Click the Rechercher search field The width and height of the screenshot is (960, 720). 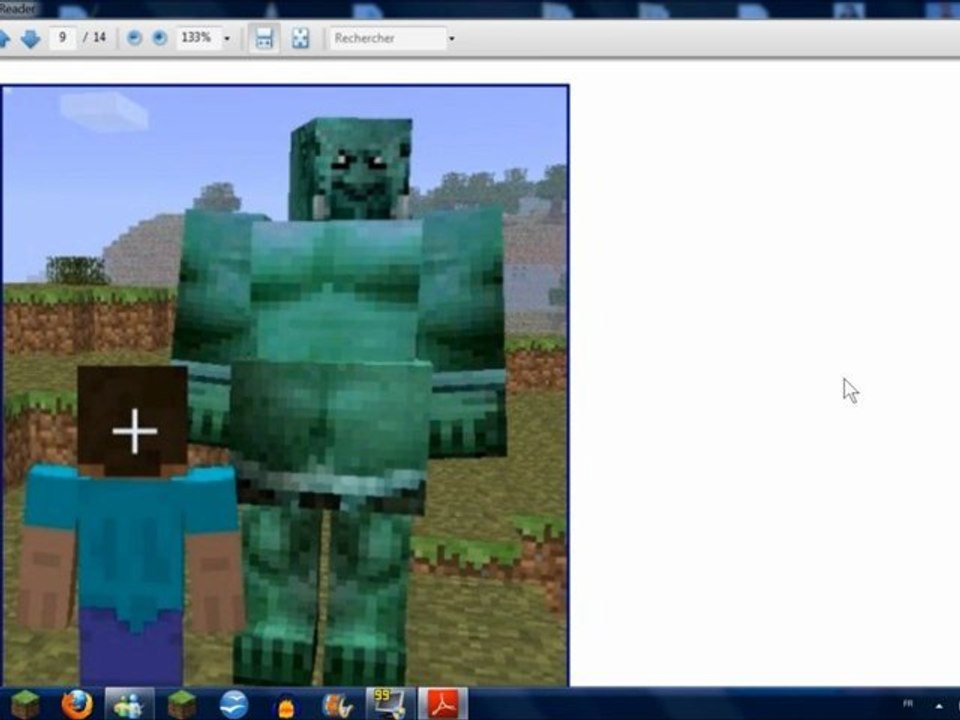tap(388, 38)
